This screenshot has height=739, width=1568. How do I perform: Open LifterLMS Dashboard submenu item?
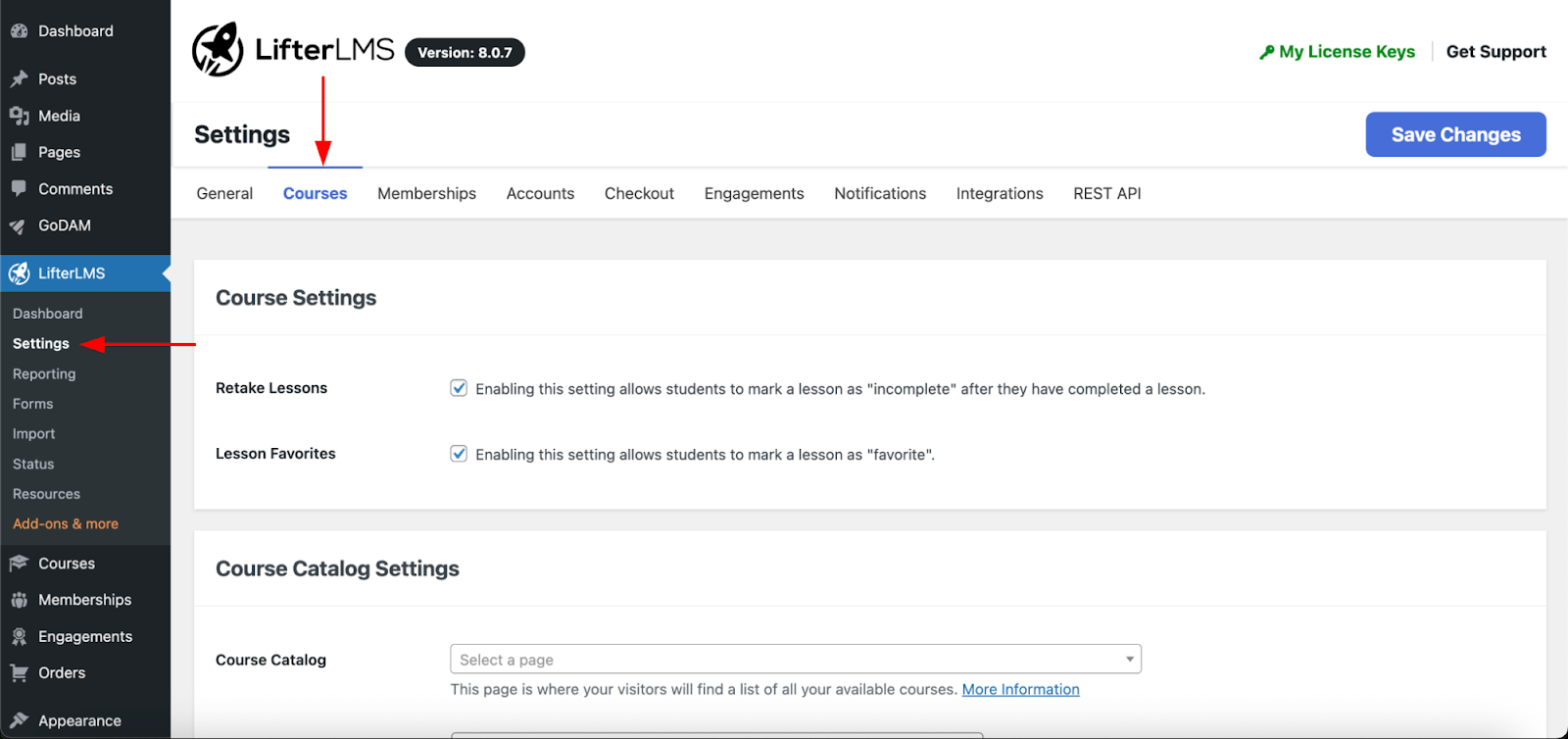48,314
